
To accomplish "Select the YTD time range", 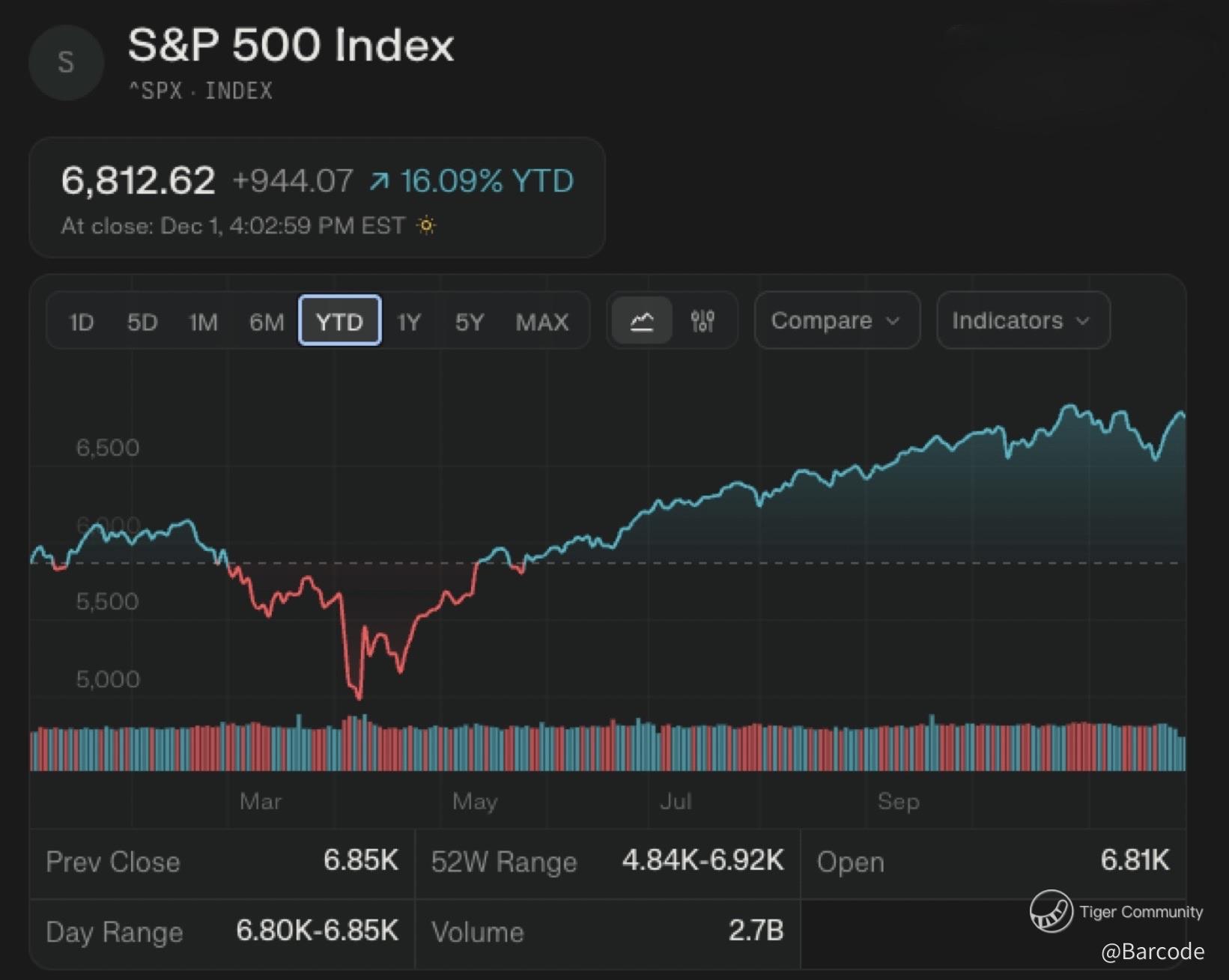I will [339, 322].
